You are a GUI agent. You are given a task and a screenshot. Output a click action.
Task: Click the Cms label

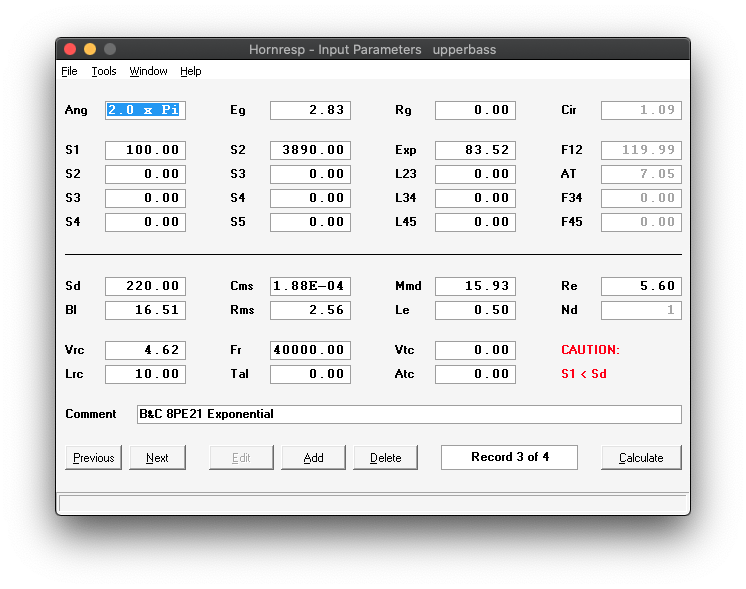coord(242,286)
